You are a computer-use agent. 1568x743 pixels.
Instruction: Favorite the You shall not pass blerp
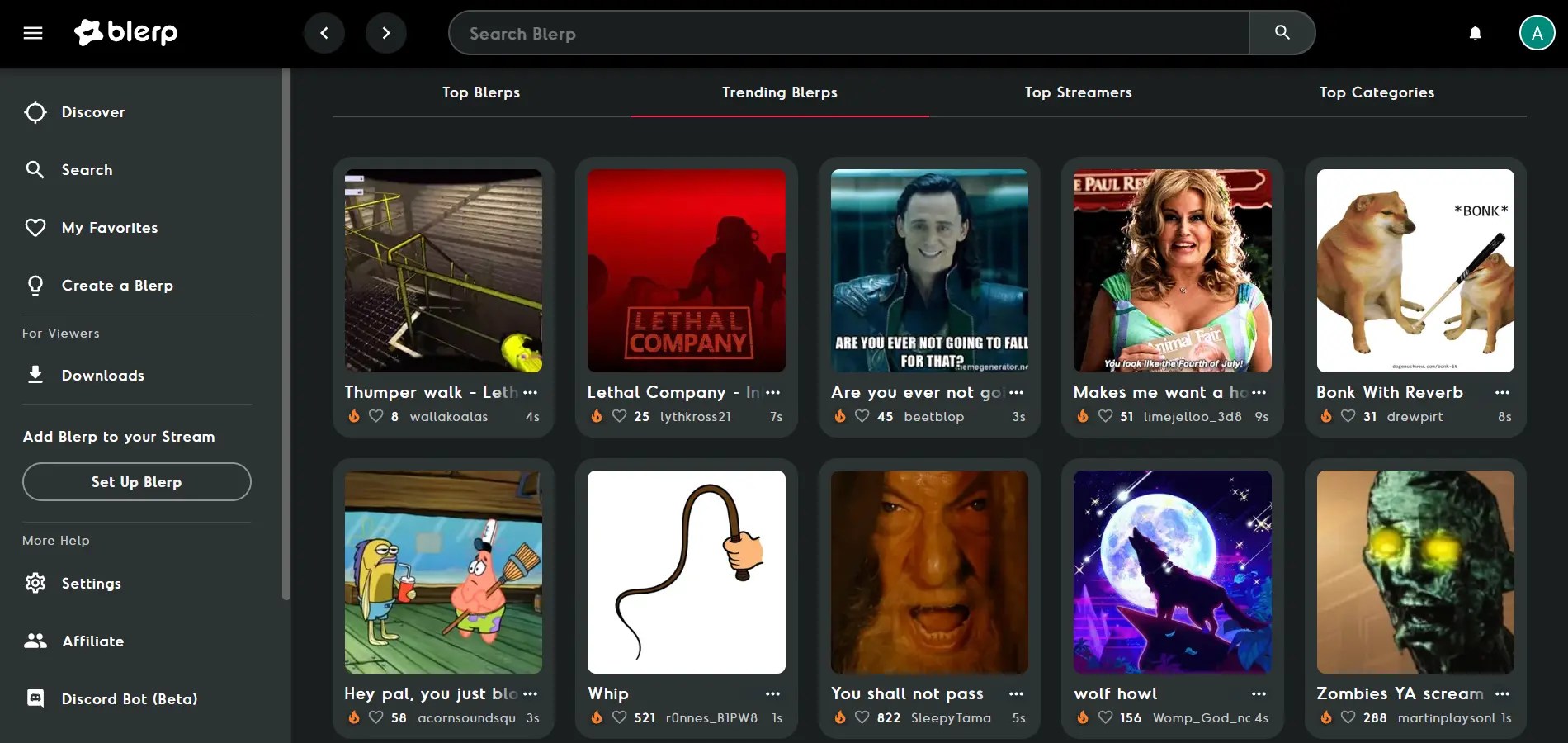coord(862,717)
